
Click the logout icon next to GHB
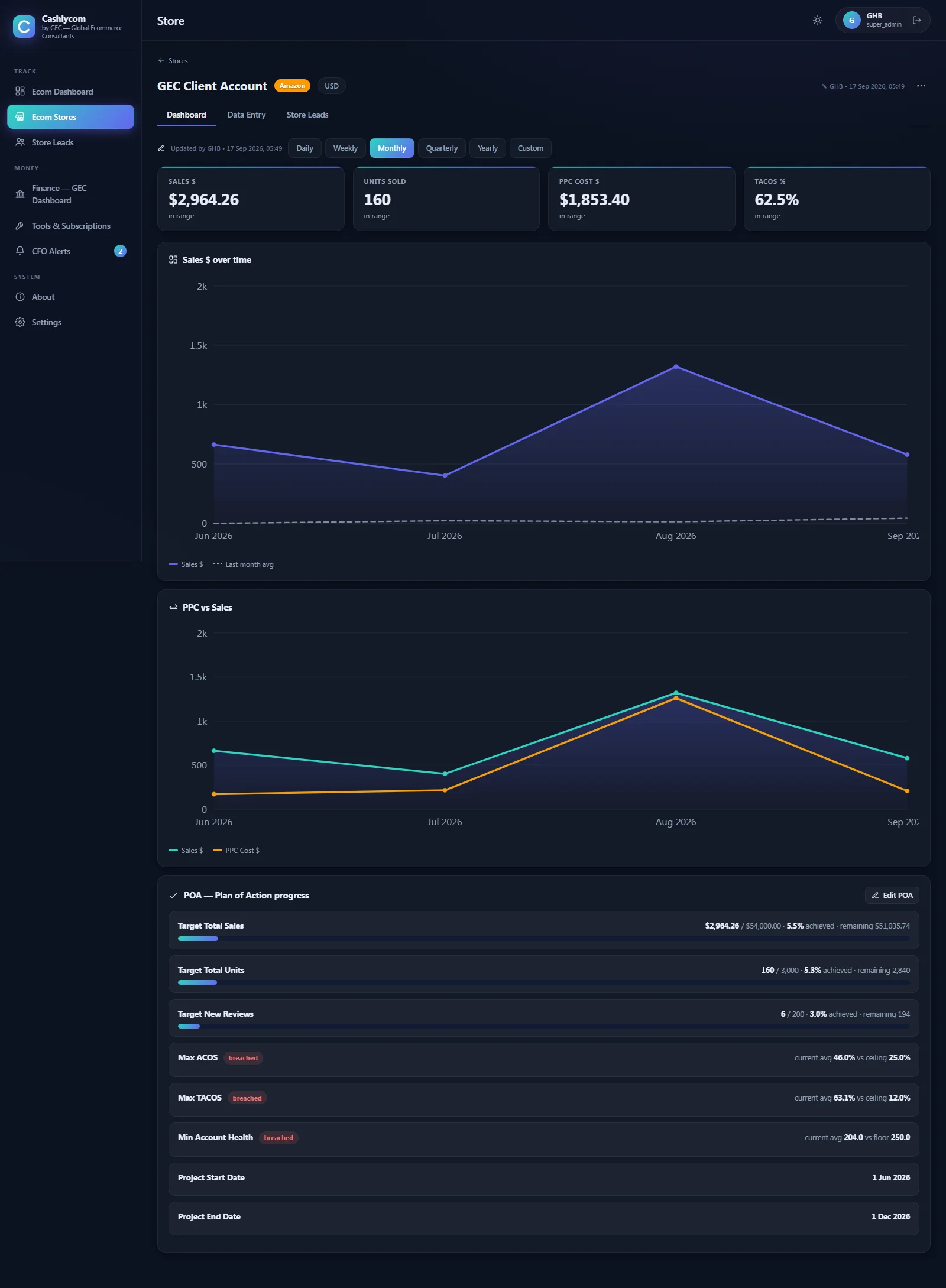click(917, 20)
